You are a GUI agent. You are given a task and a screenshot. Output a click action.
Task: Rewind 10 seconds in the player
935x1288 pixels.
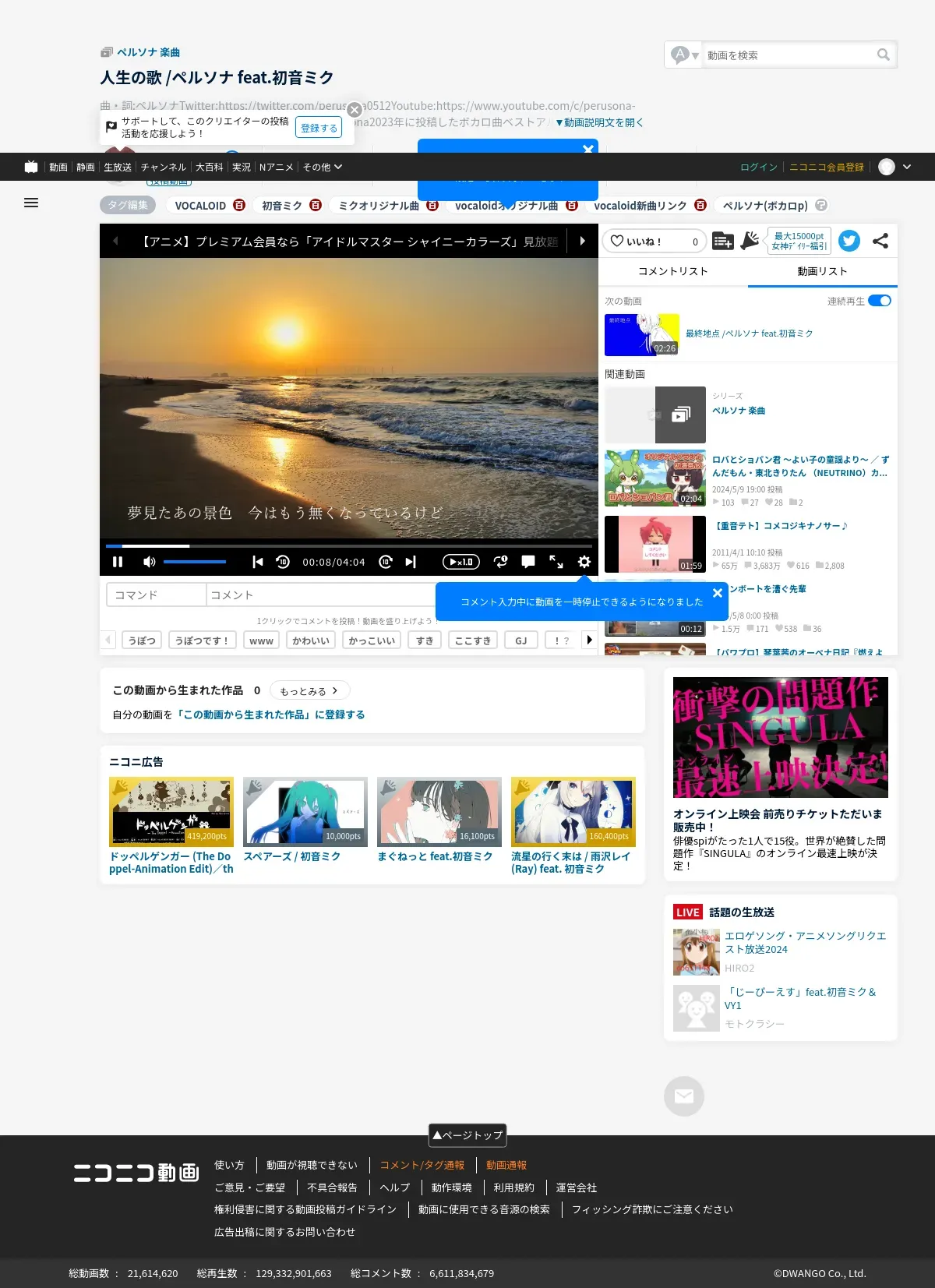click(x=283, y=562)
